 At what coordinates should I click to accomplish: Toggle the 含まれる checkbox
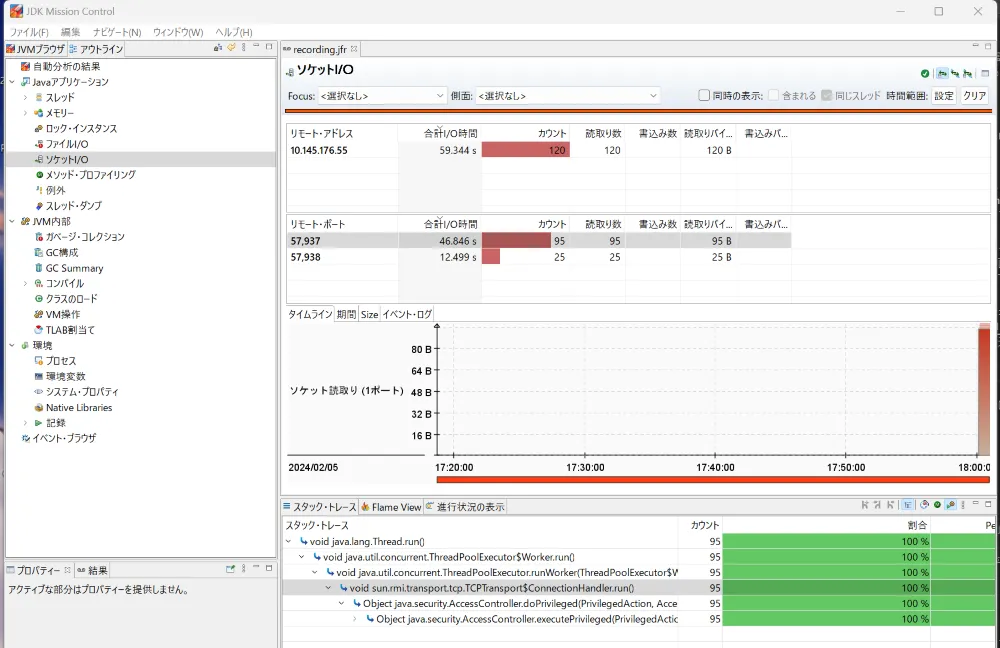(774, 95)
